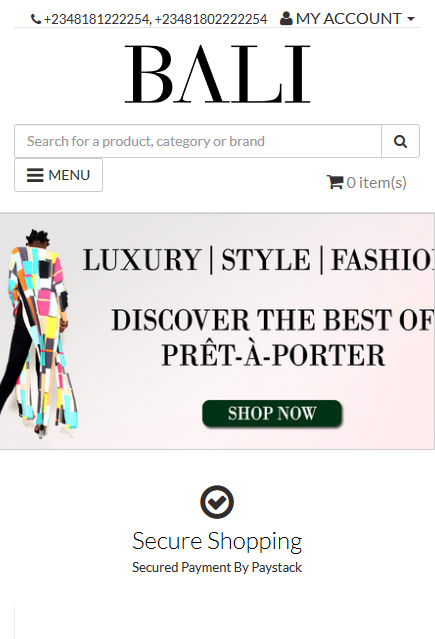Click the phone handset icon

(36, 19)
